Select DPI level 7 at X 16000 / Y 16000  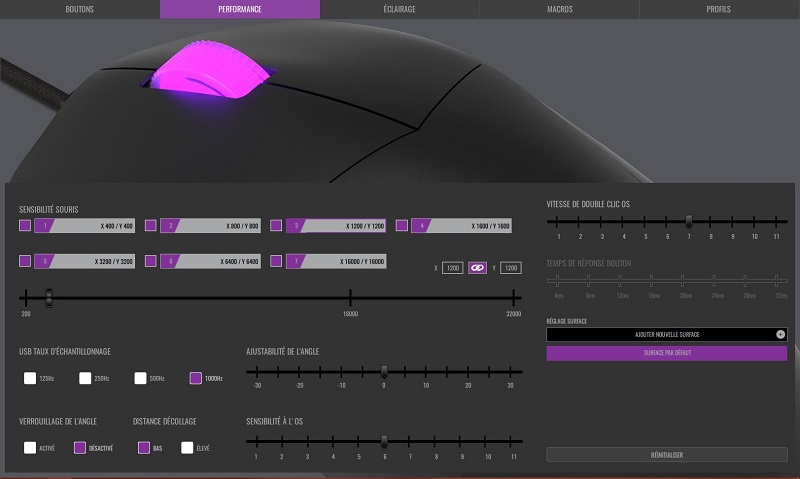click(336, 261)
